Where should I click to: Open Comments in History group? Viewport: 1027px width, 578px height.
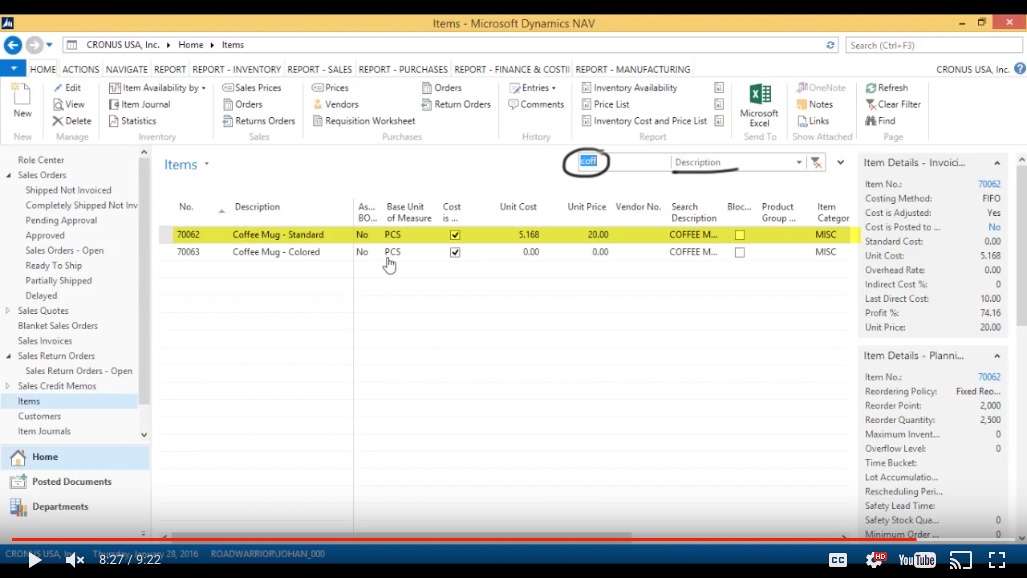pyautogui.click(x=536, y=104)
